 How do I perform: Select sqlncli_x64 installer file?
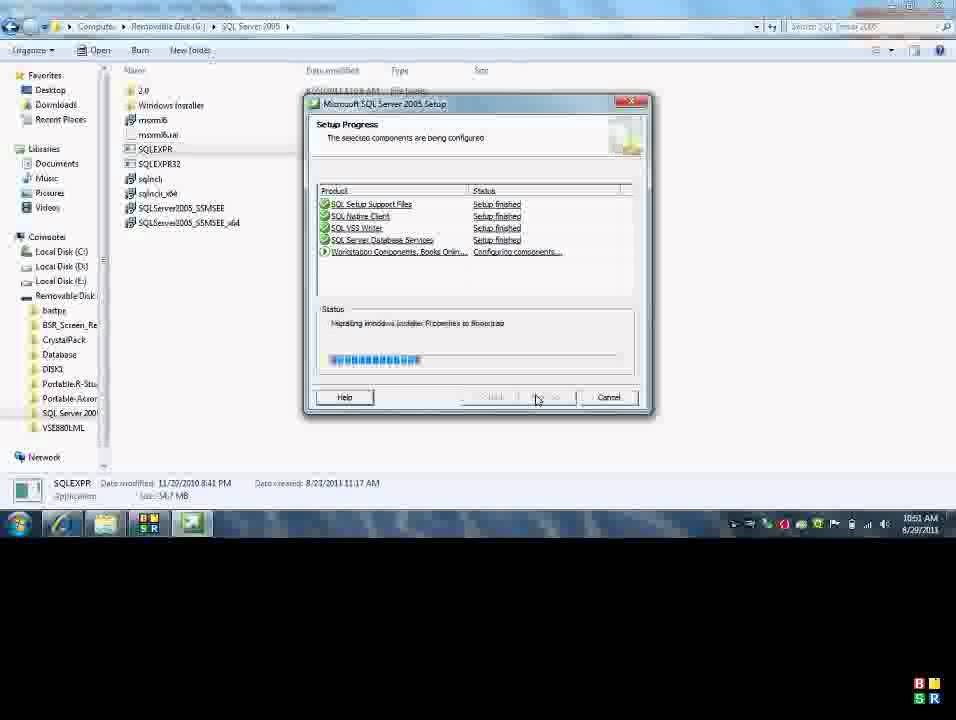click(157, 193)
